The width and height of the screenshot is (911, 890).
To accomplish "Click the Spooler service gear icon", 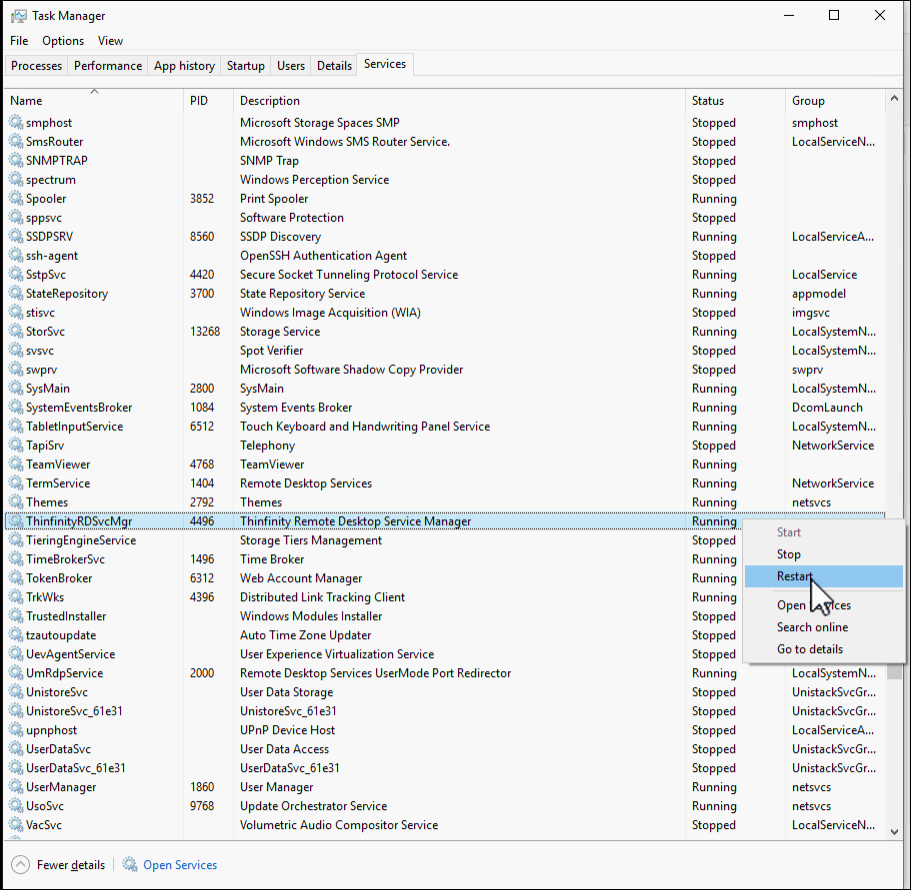I will point(15,198).
